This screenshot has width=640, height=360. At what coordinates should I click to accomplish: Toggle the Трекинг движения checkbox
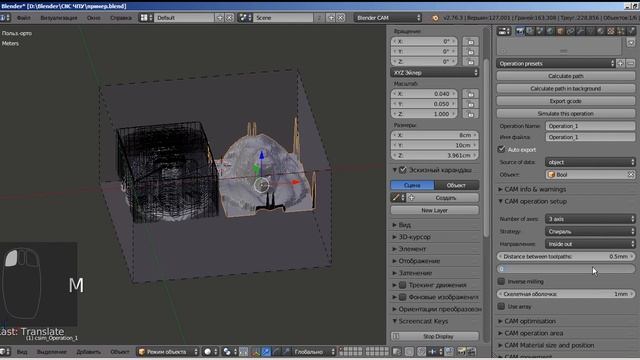pyautogui.click(x=403, y=285)
